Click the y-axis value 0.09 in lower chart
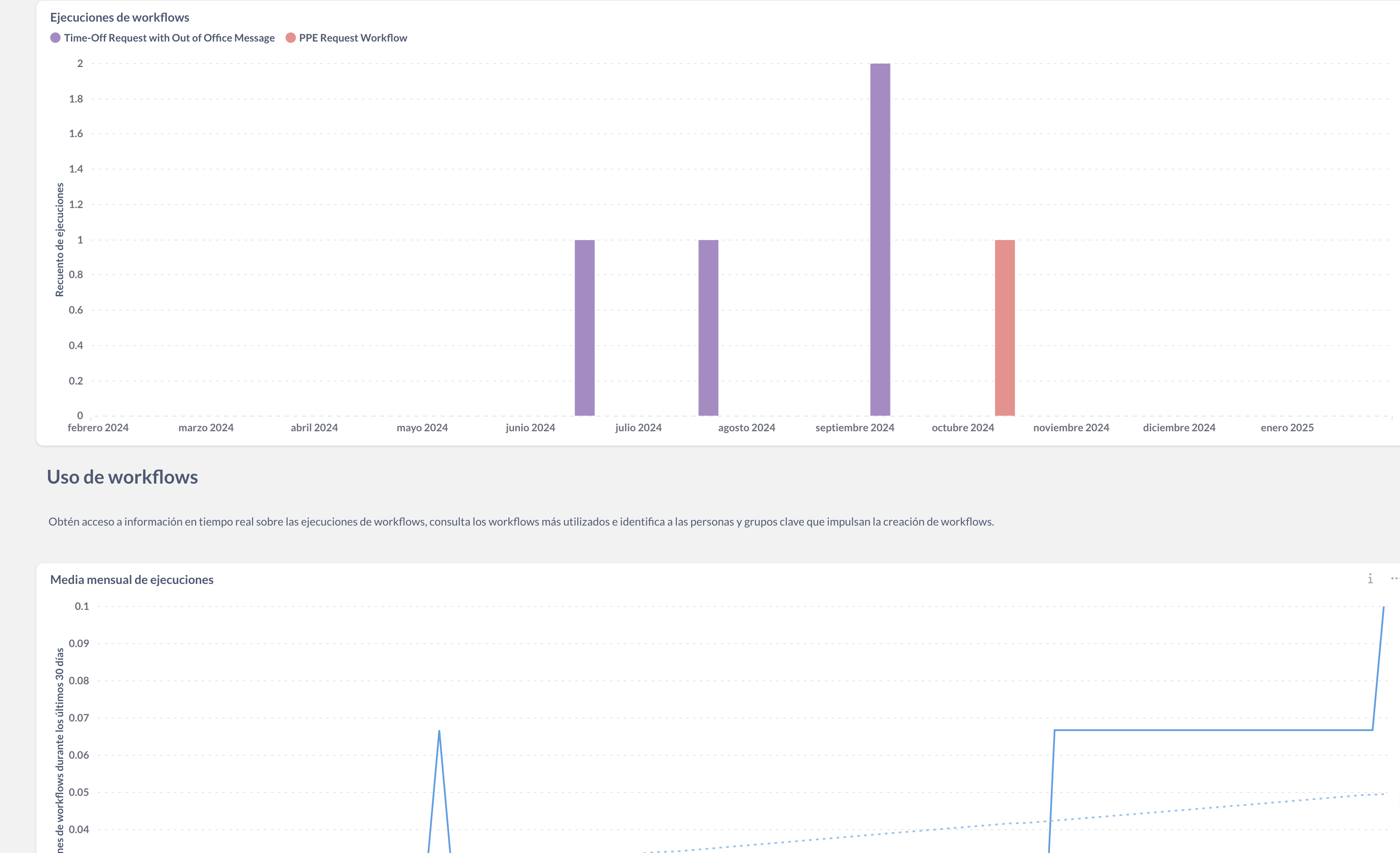1400x853 pixels. (x=79, y=644)
